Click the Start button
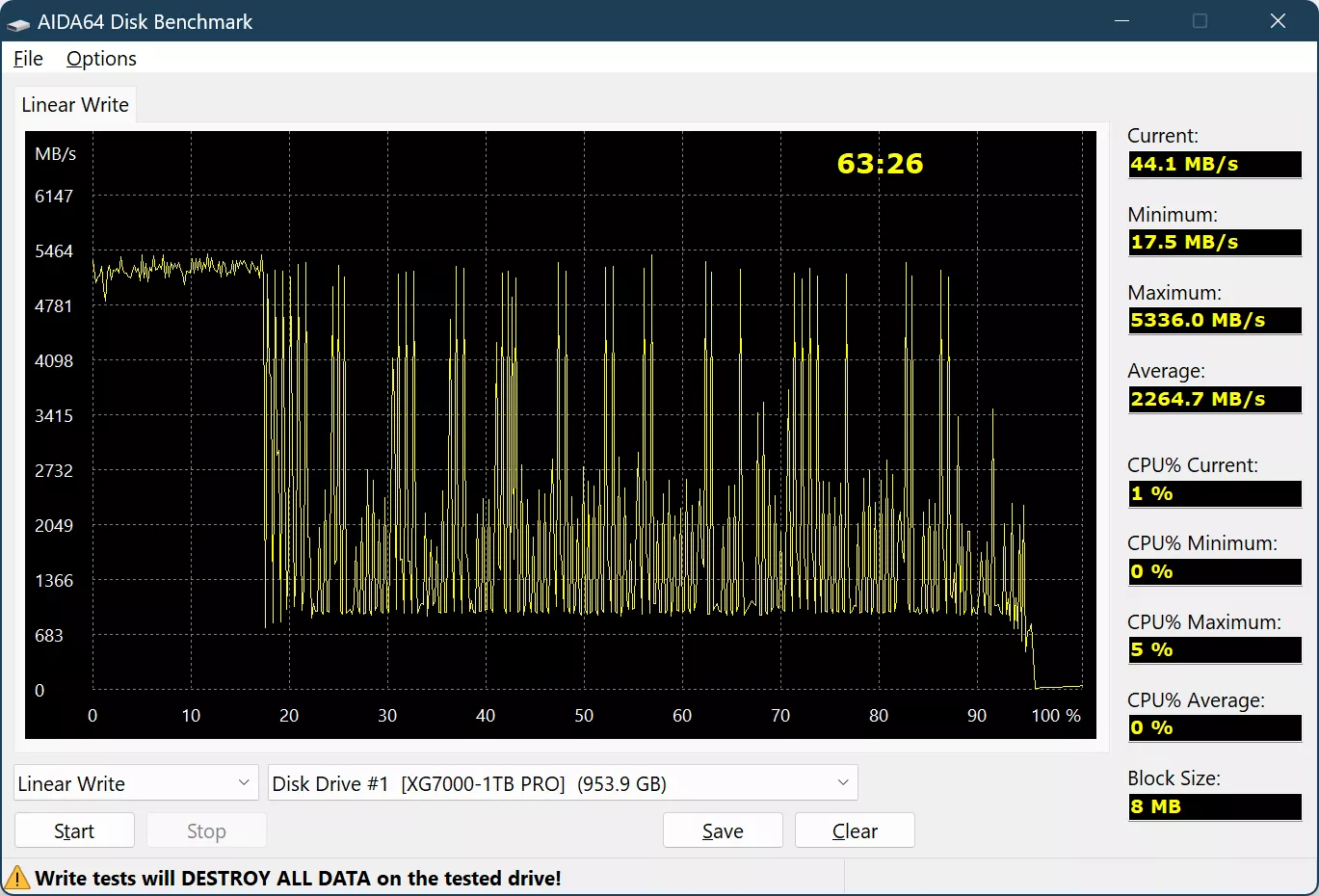The width and height of the screenshot is (1319, 896). (74, 830)
